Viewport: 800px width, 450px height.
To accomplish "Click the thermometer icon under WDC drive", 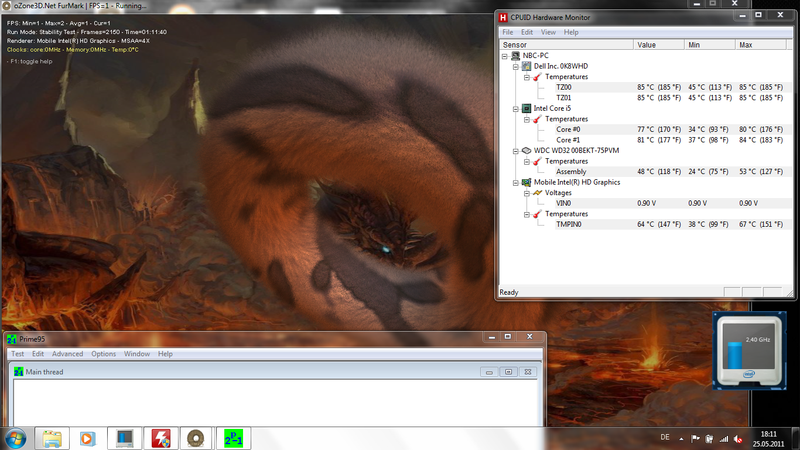I will coord(537,161).
